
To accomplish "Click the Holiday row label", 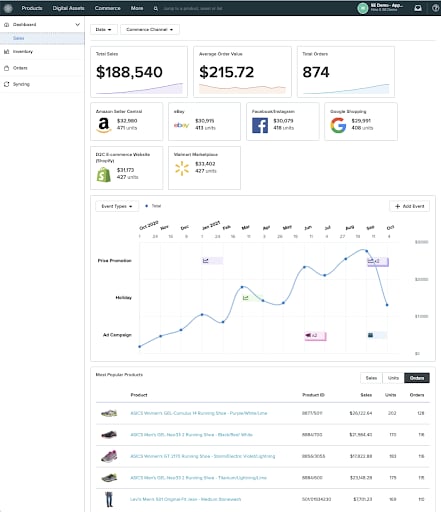I will tap(123, 297).
